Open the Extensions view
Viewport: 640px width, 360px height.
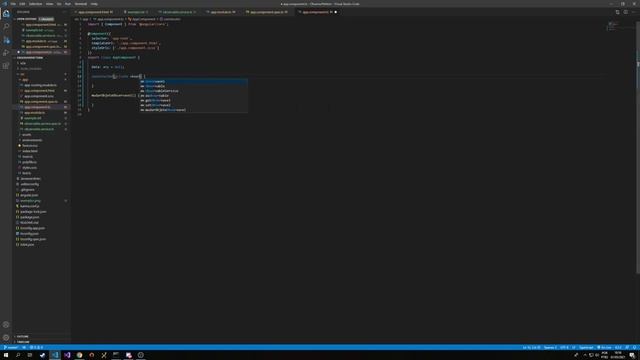pos(6,66)
